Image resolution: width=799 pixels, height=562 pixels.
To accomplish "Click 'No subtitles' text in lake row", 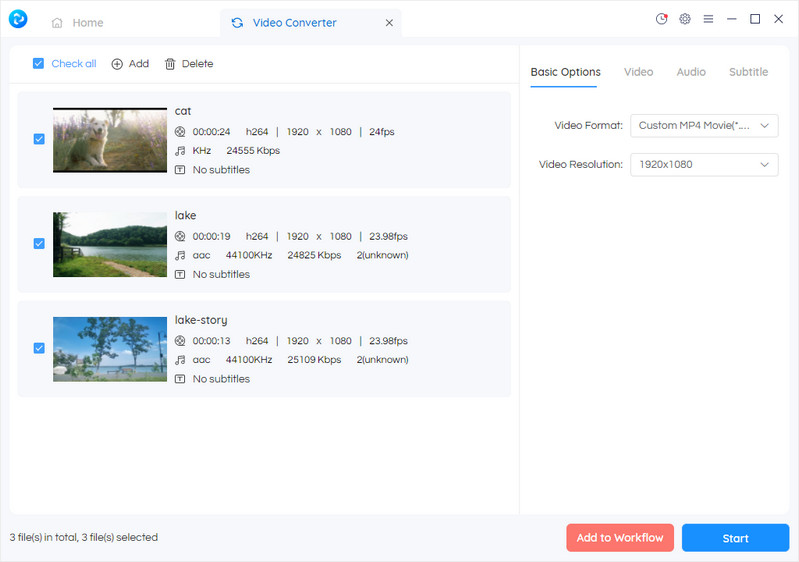I will point(221,275).
